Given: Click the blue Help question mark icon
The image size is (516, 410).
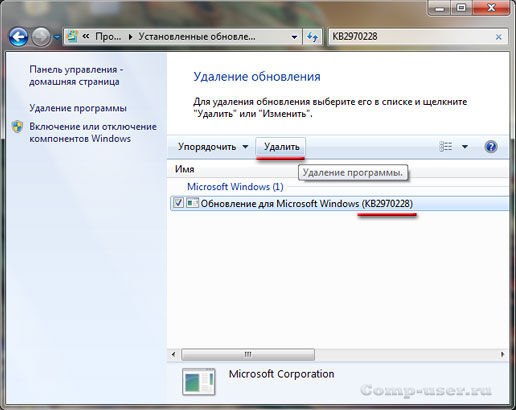Looking at the screenshot, I should tap(491, 147).
